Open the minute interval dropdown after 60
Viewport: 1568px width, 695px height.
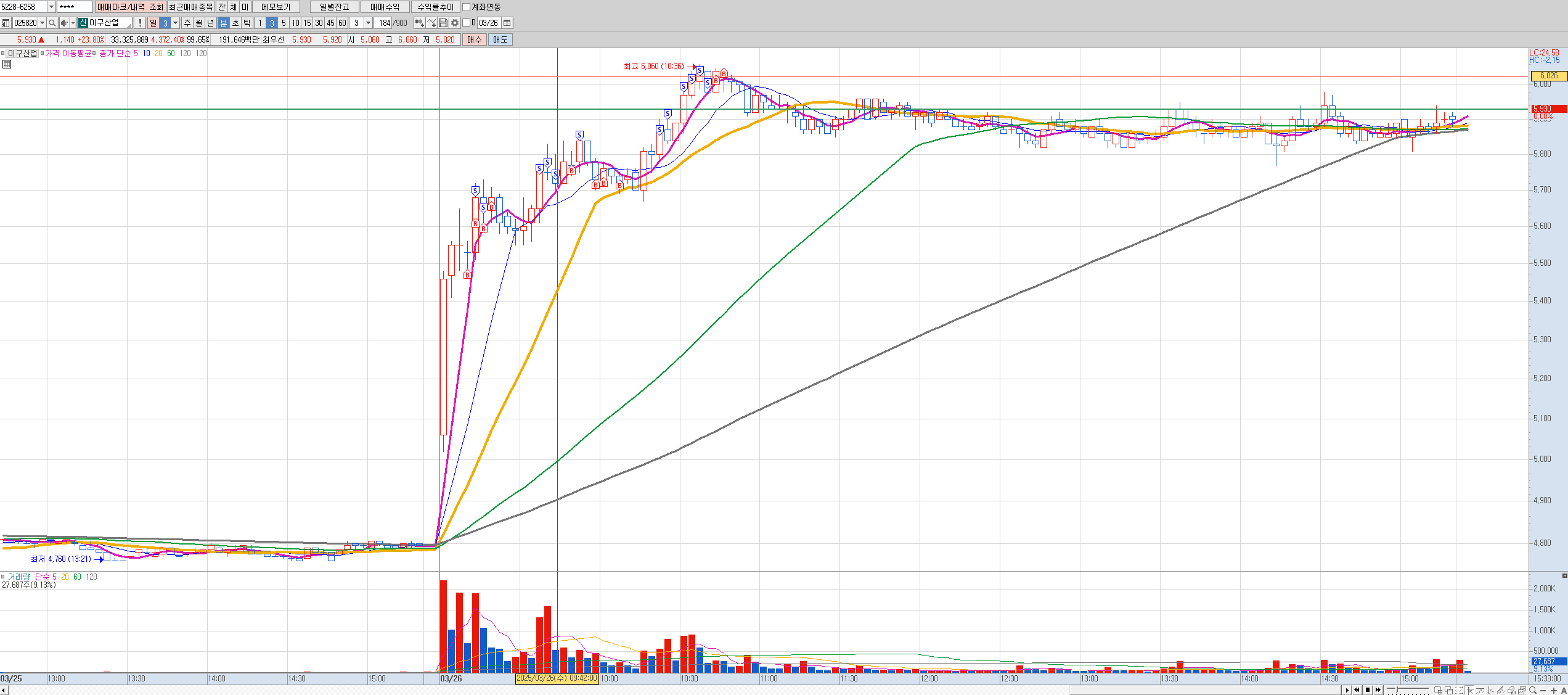coord(368,23)
